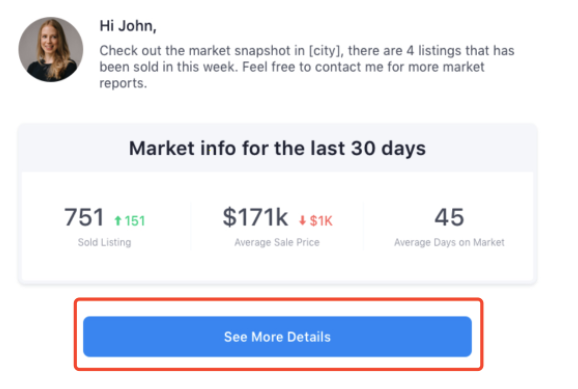Screen dimensions: 578x389
Task: Click the agent's profile photo
Action: [x=51, y=49]
